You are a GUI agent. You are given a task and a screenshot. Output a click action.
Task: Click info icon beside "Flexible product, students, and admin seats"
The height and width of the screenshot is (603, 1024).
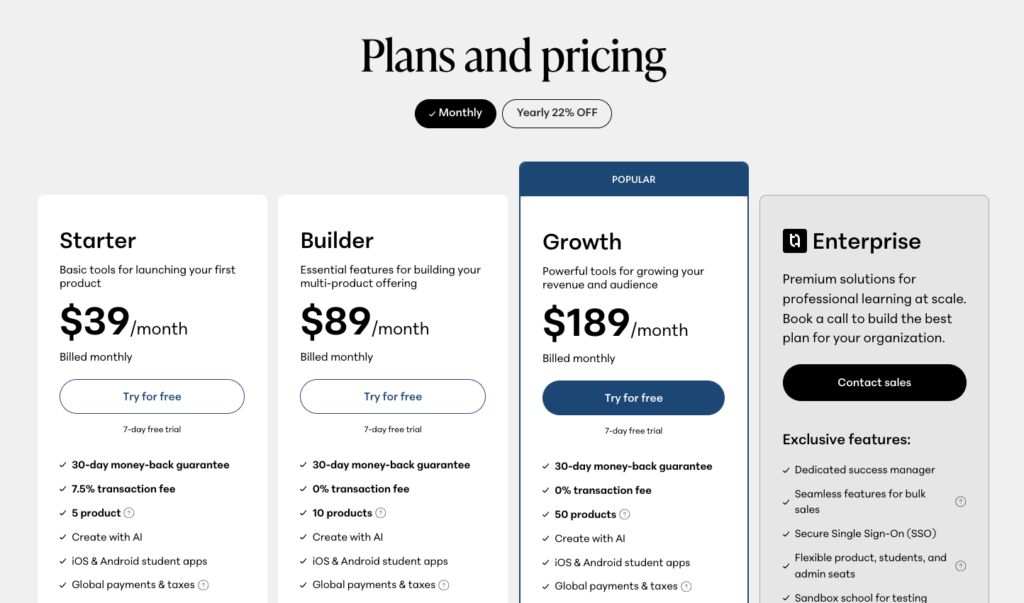960,567
